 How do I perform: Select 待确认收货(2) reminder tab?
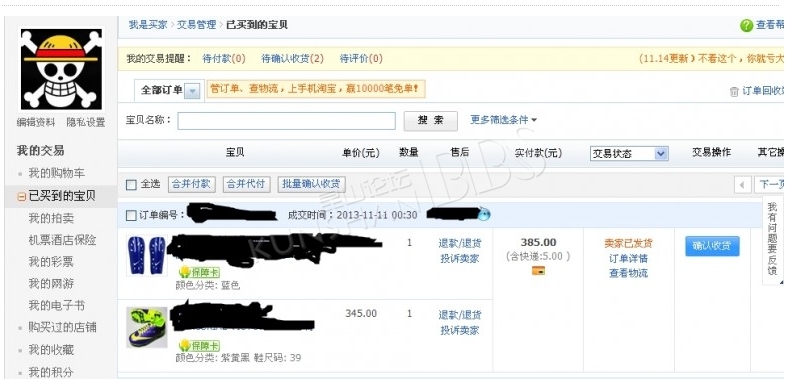[293, 59]
